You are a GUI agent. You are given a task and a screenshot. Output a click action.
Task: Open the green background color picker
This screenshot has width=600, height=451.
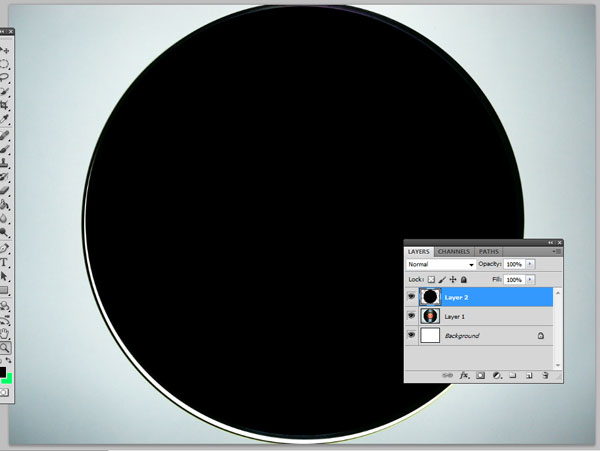[8, 379]
